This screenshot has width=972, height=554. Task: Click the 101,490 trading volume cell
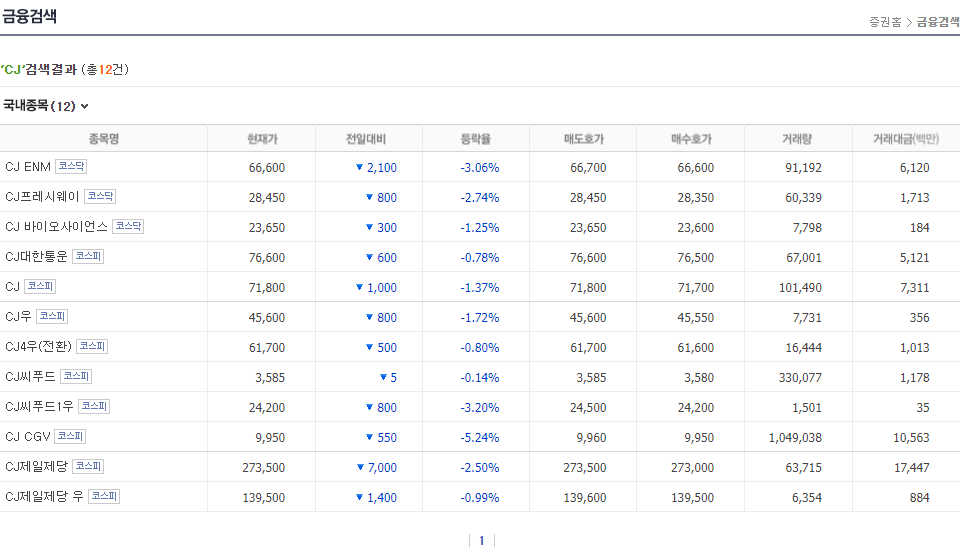point(800,288)
